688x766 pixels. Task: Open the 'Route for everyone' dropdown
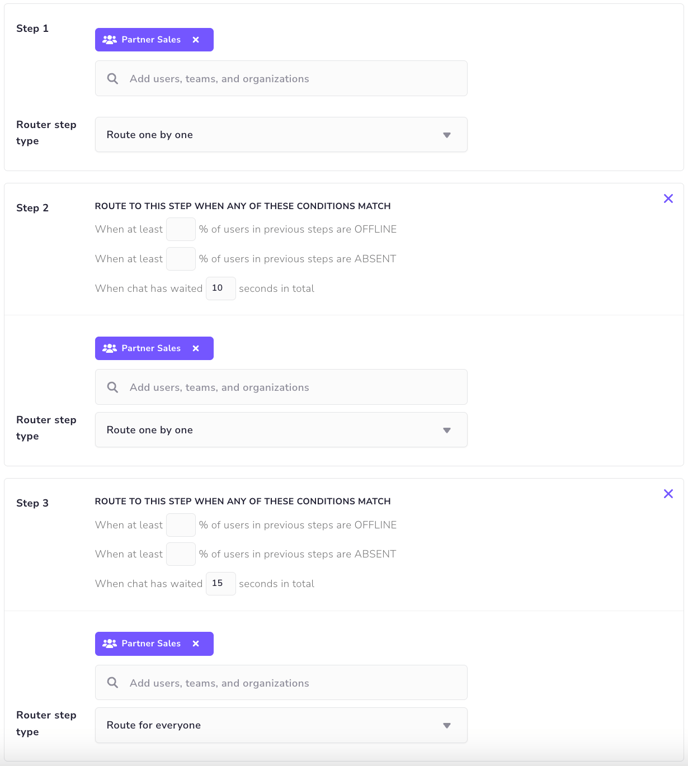tap(281, 725)
